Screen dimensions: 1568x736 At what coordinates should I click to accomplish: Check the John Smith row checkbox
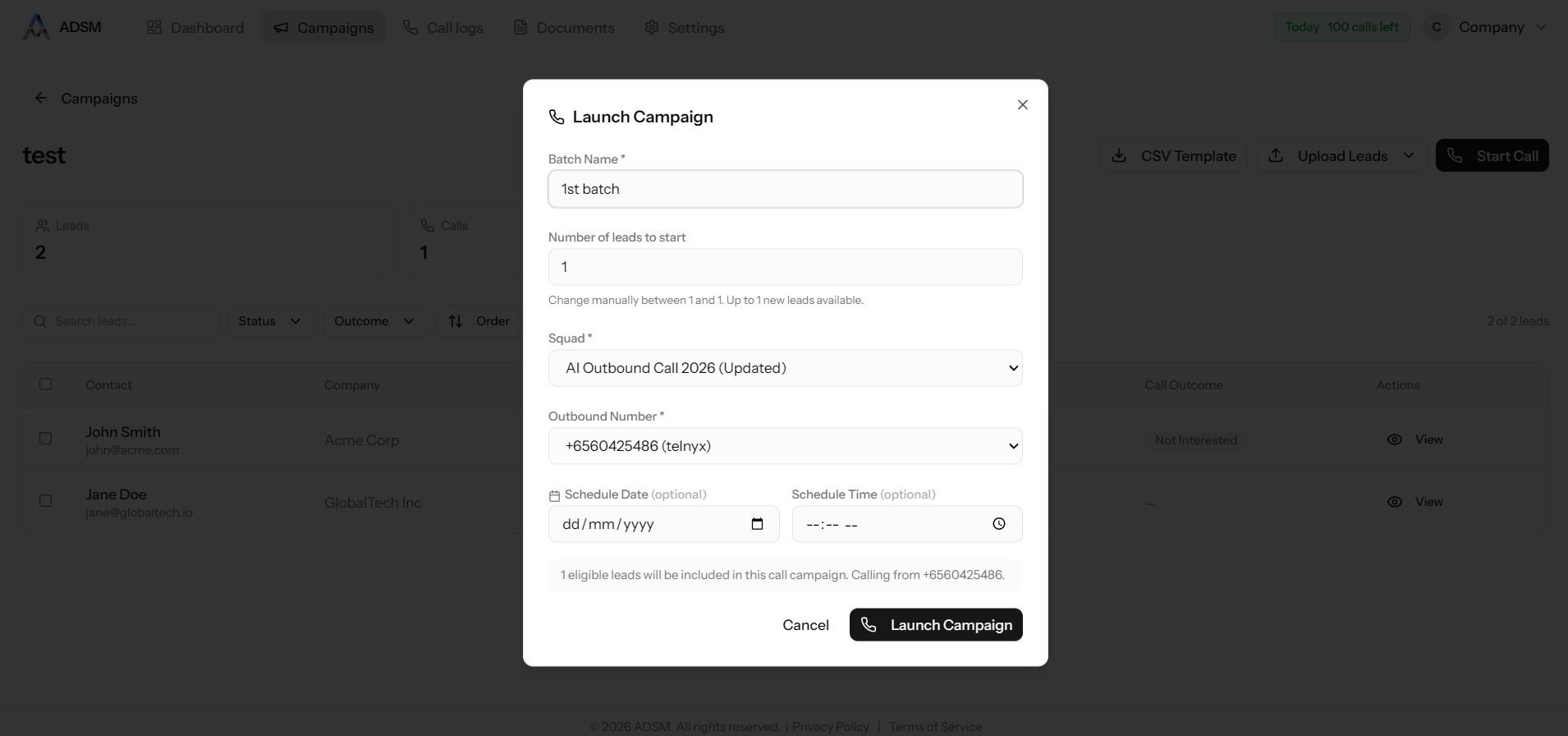point(46,439)
